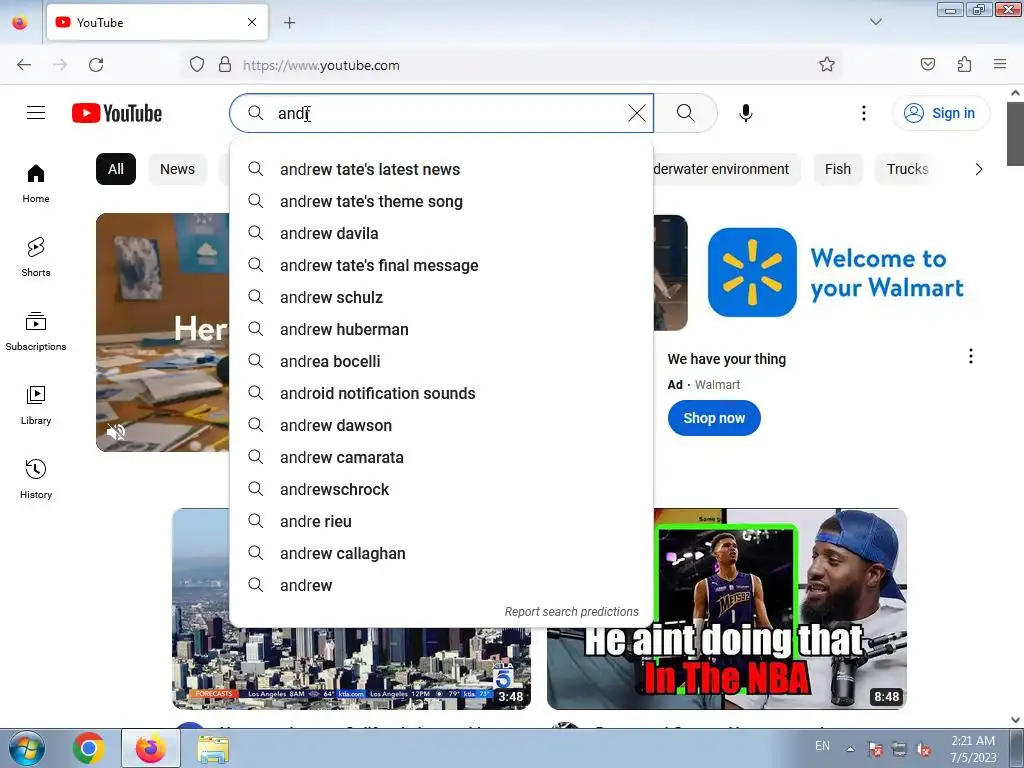Open YouTube settings three-dot menu

pos(863,113)
